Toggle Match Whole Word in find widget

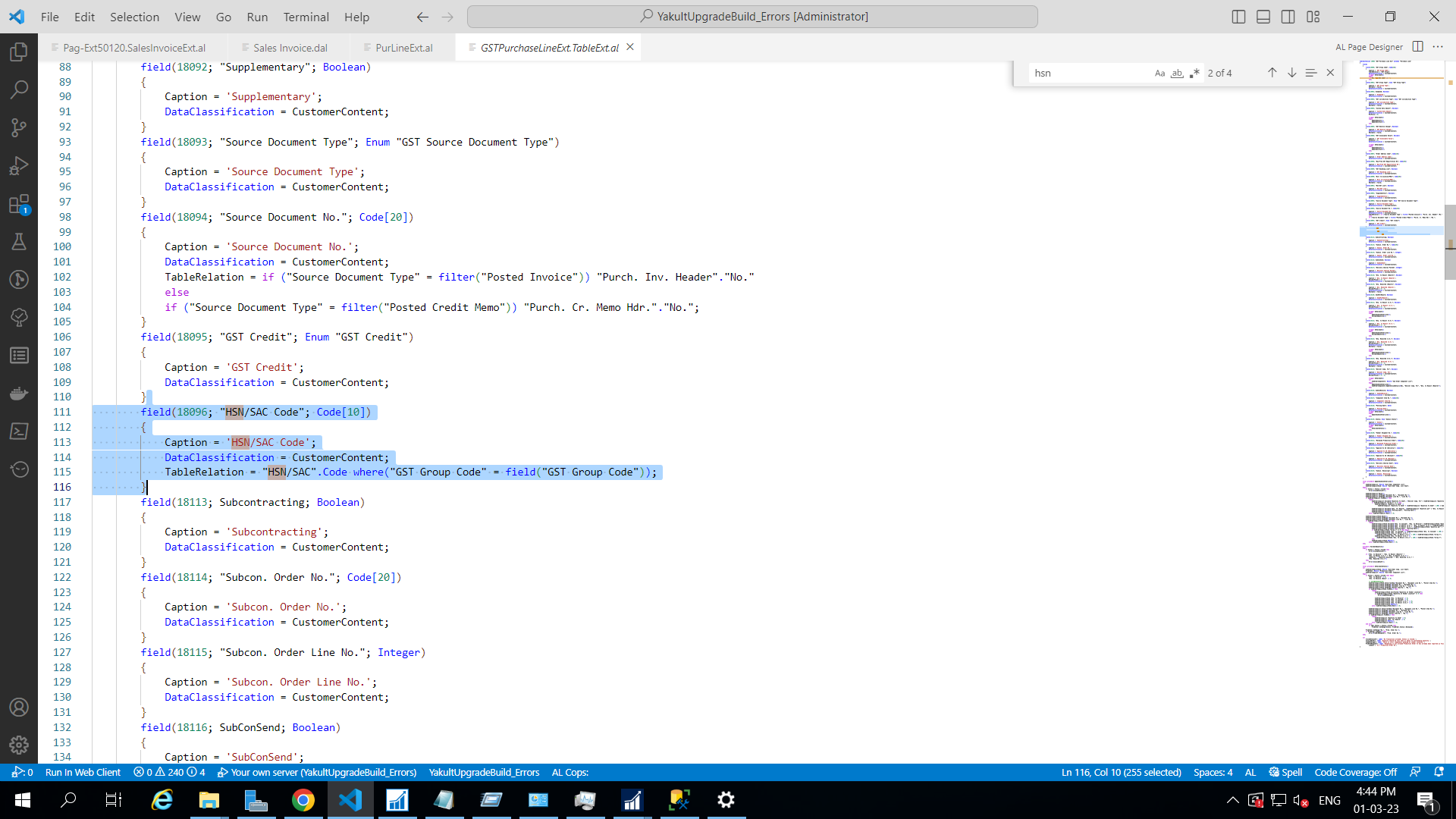[x=1177, y=73]
